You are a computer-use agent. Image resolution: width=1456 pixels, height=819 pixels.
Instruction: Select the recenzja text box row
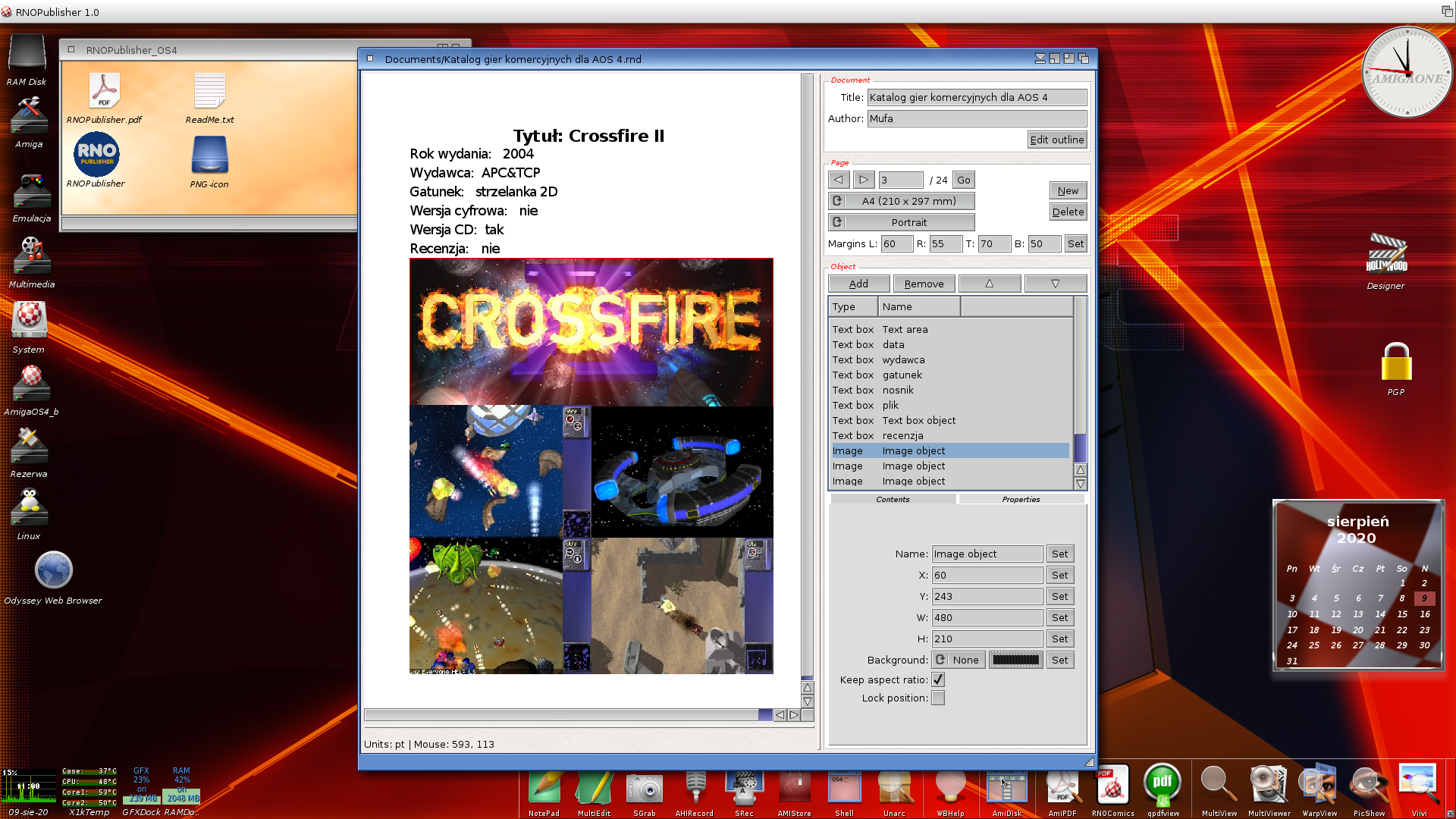click(x=950, y=435)
